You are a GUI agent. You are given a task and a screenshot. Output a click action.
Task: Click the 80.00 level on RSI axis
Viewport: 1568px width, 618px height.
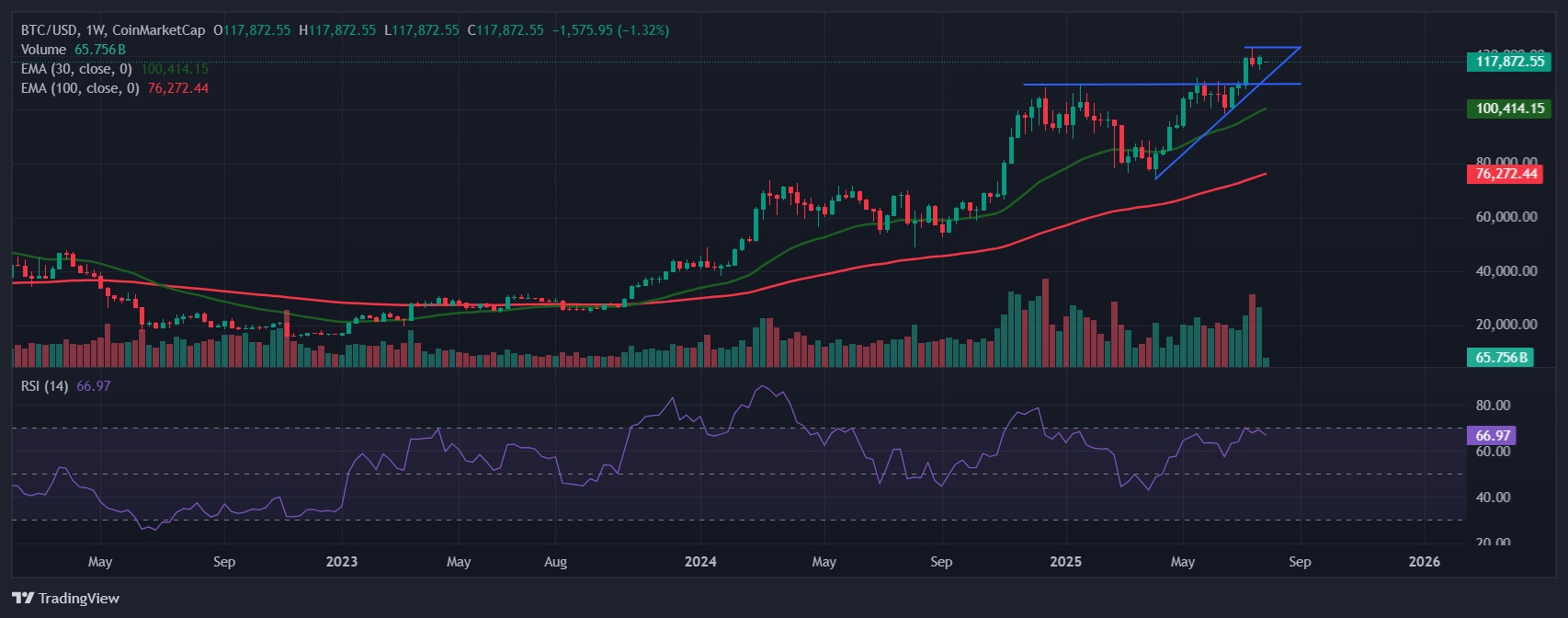1493,406
